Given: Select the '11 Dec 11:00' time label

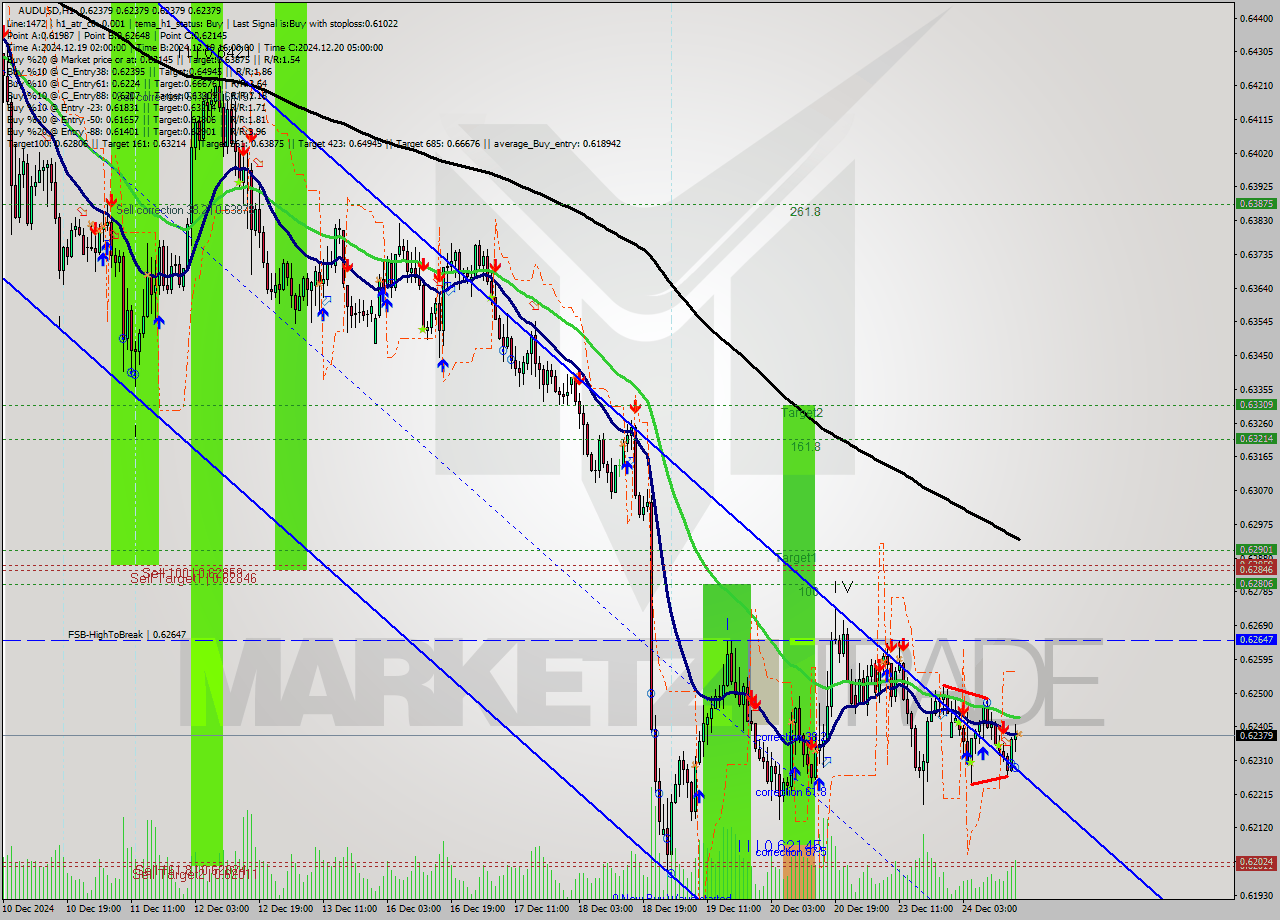Looking at the screenshot, I should (158, 908).
